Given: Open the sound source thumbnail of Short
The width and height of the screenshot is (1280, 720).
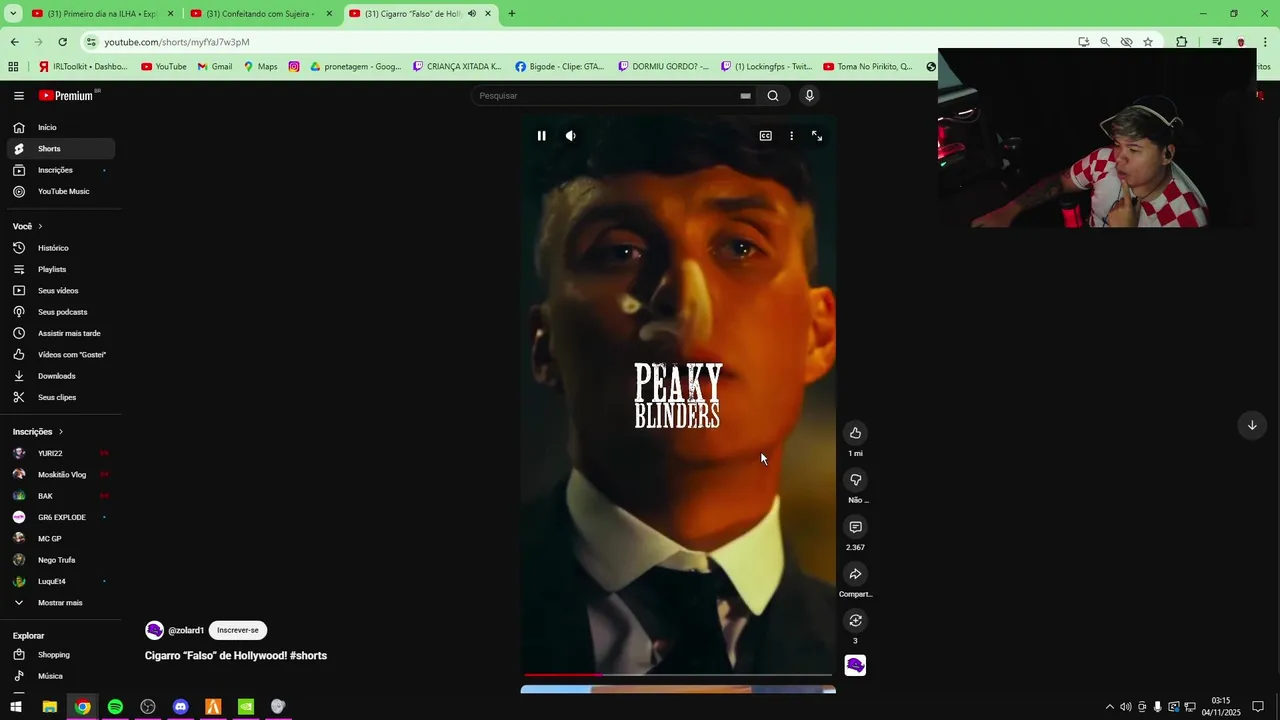Looking at the screenshot, I should pyautogui.click(x=855, y=665).
